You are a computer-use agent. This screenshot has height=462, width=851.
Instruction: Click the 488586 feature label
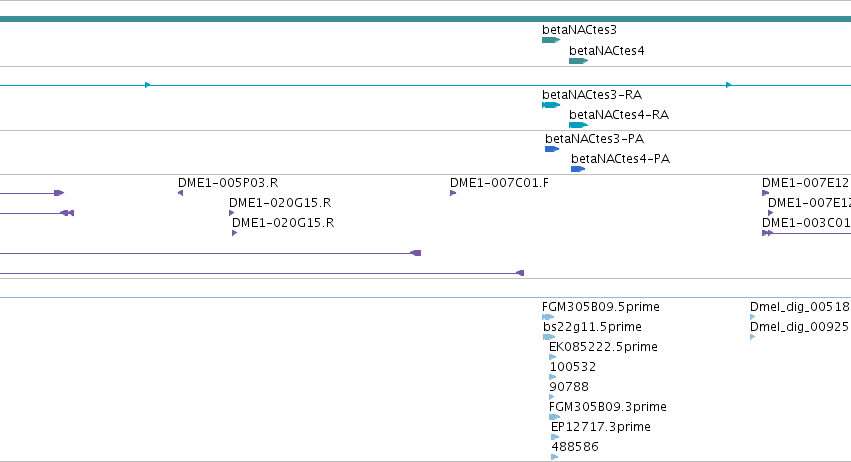coord(575,447)
